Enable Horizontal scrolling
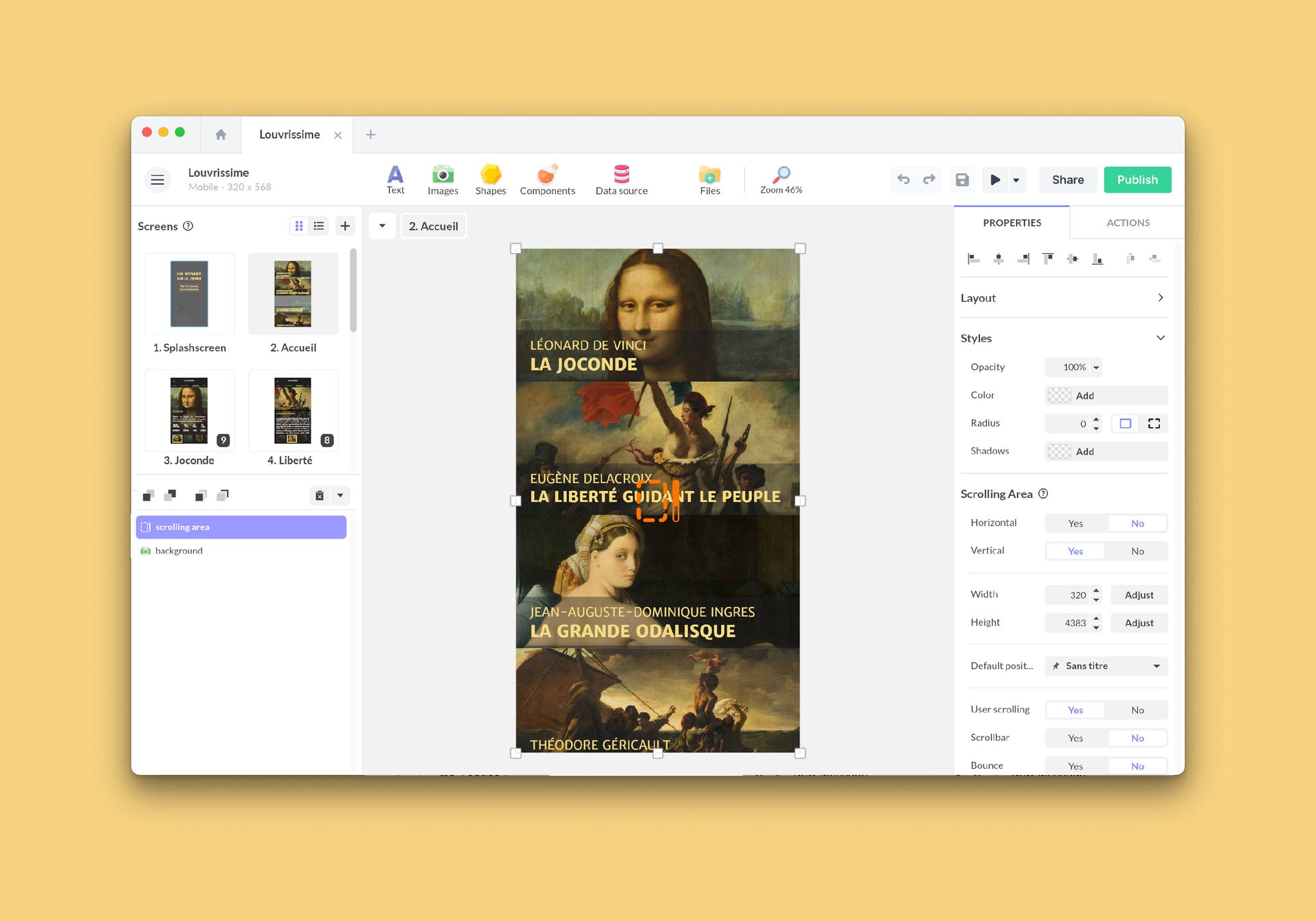1316x921 pixels. click(1075, 523)
